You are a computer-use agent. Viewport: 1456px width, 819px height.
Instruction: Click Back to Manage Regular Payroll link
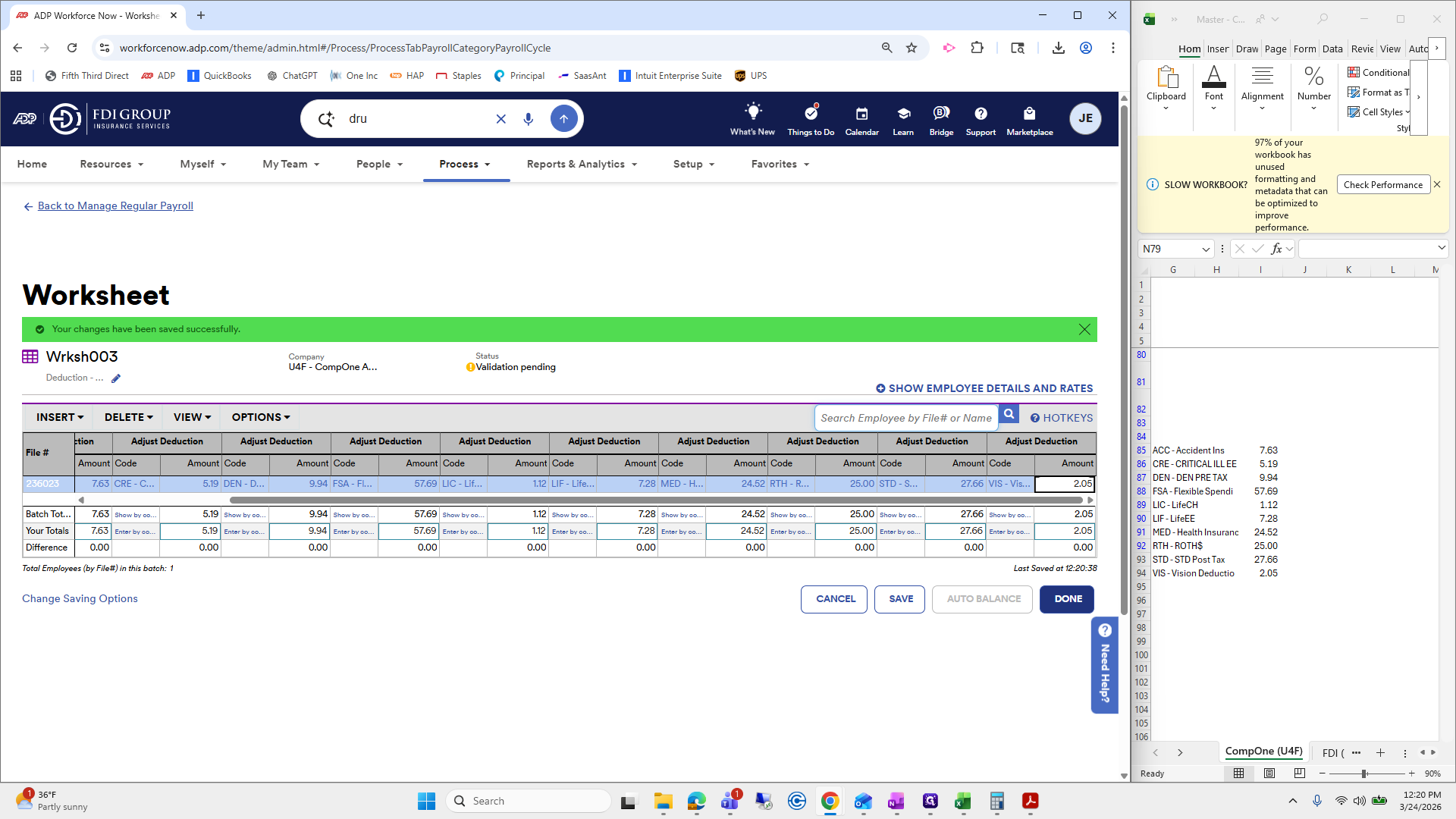[x=115, y=206]
